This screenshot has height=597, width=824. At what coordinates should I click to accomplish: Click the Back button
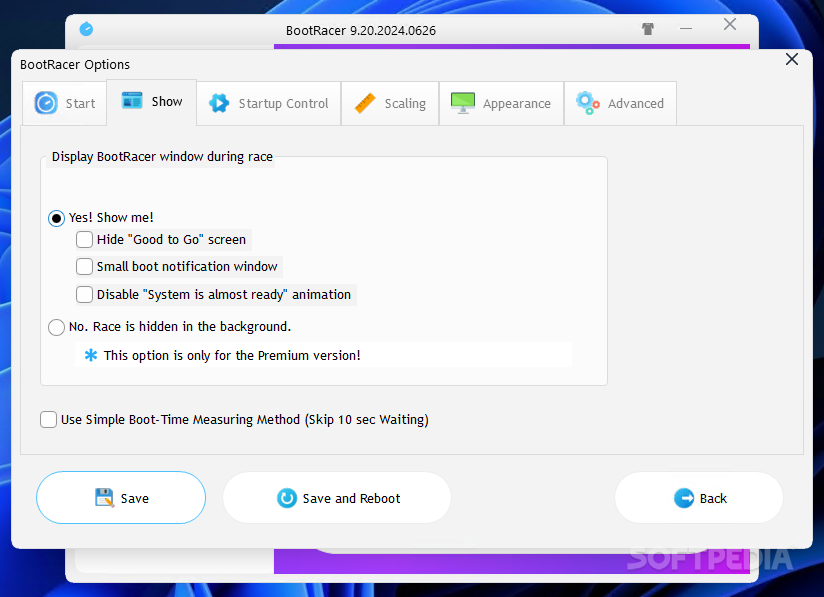[698, 498]
